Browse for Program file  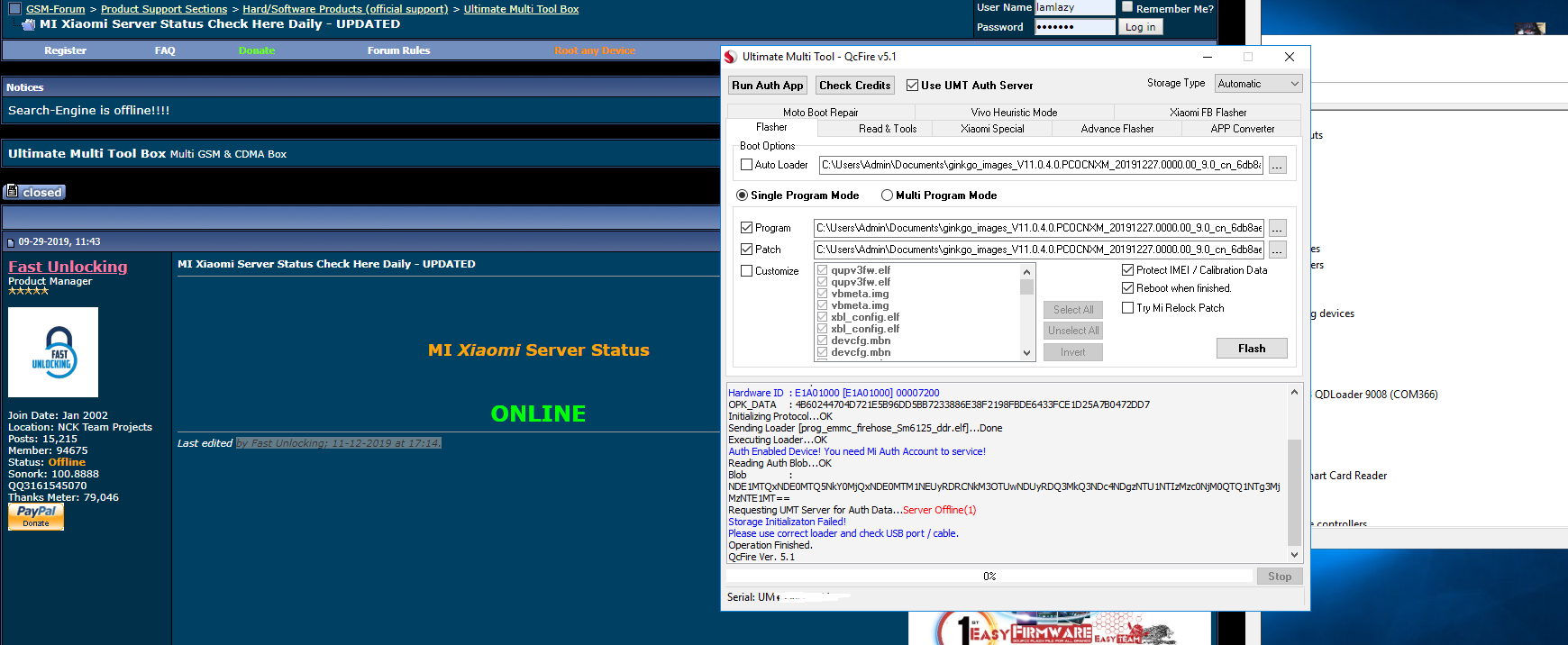pos(1277,229)
